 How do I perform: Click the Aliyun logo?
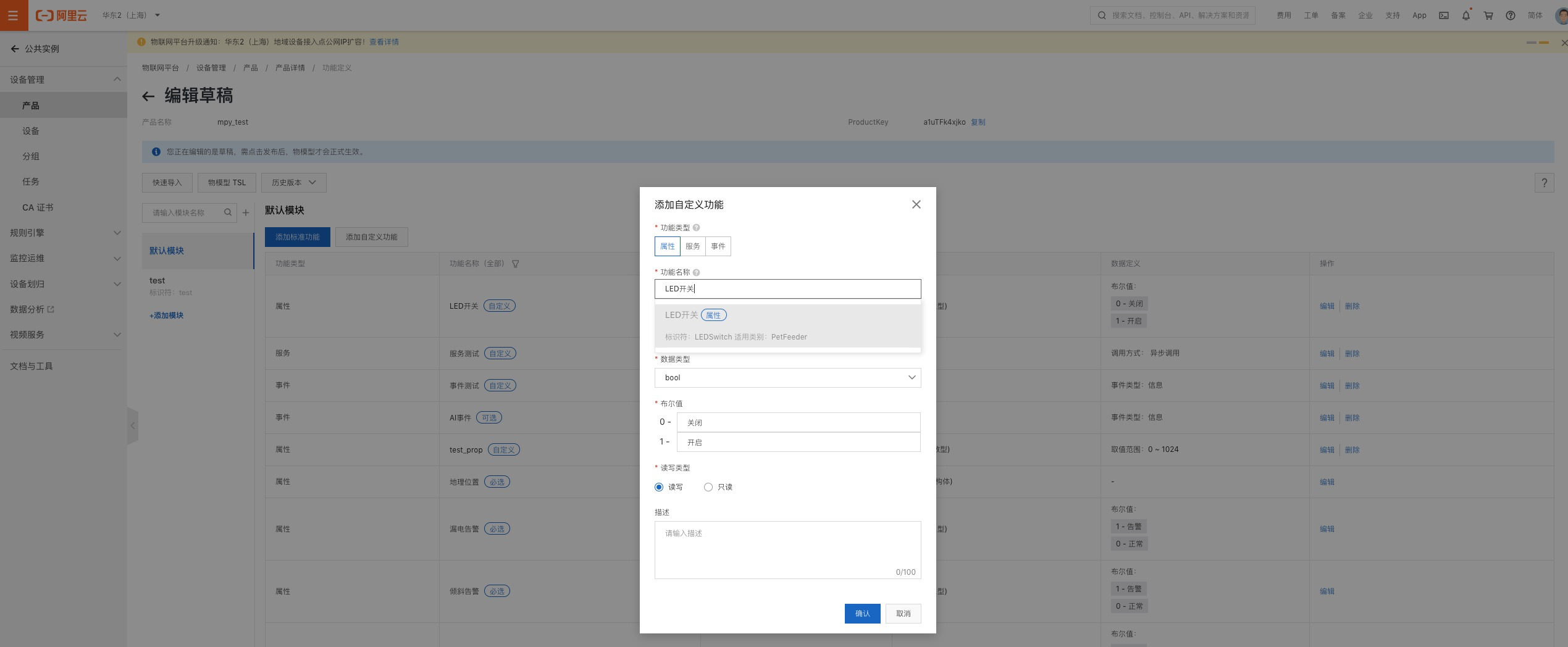point(61,15)
